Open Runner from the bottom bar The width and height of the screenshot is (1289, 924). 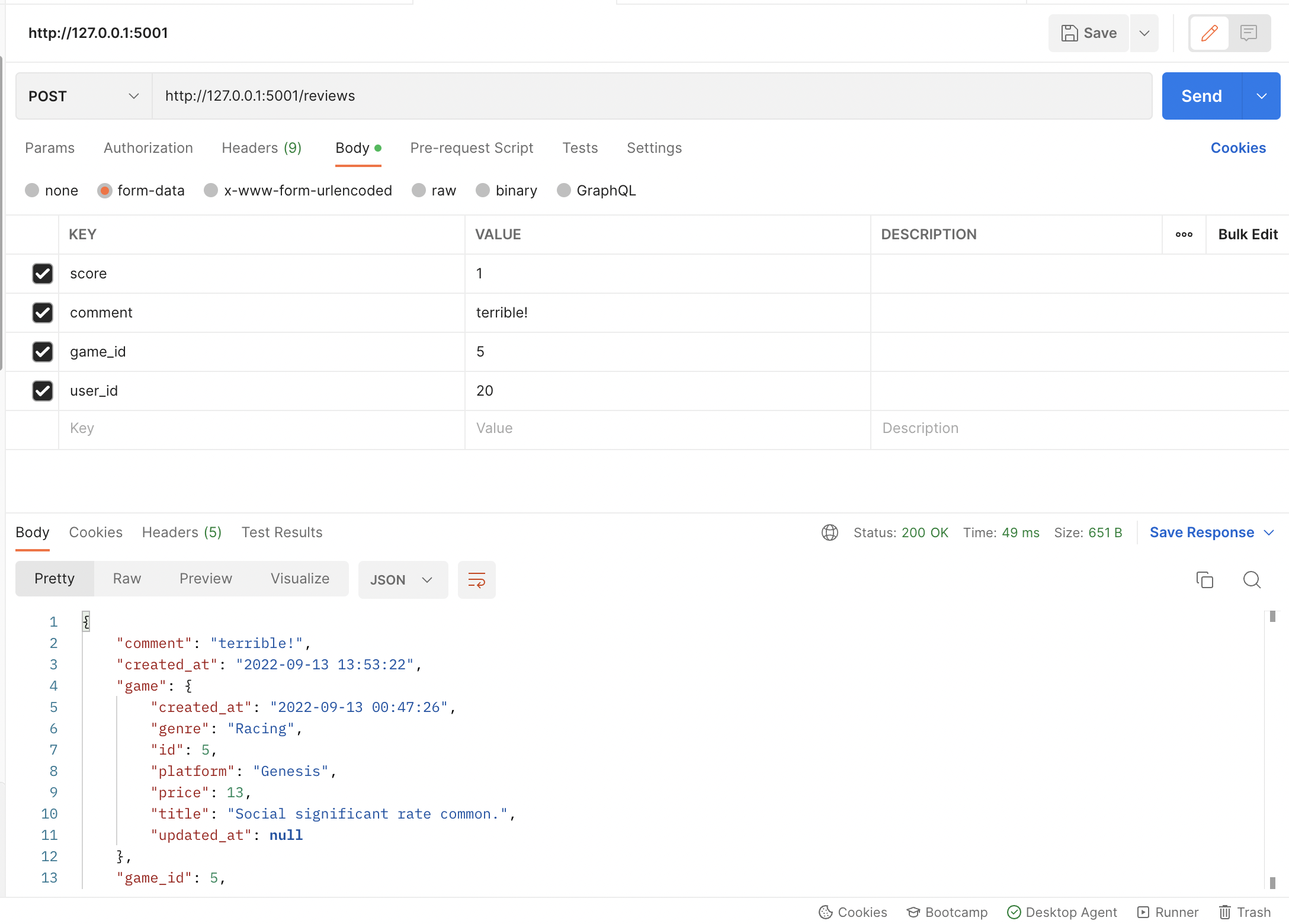(1168, 912)
